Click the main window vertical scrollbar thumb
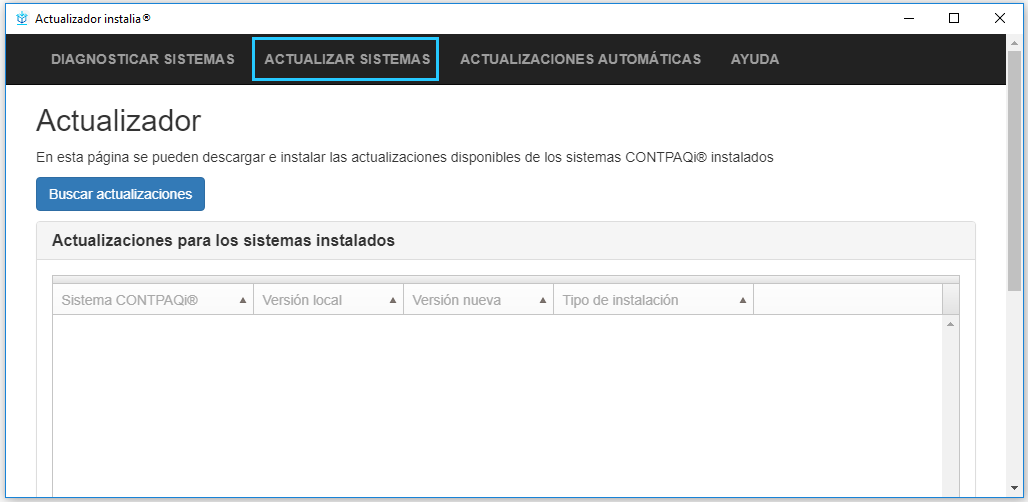The width and height of the screenshot is (1028, 502). (1015, 170)
